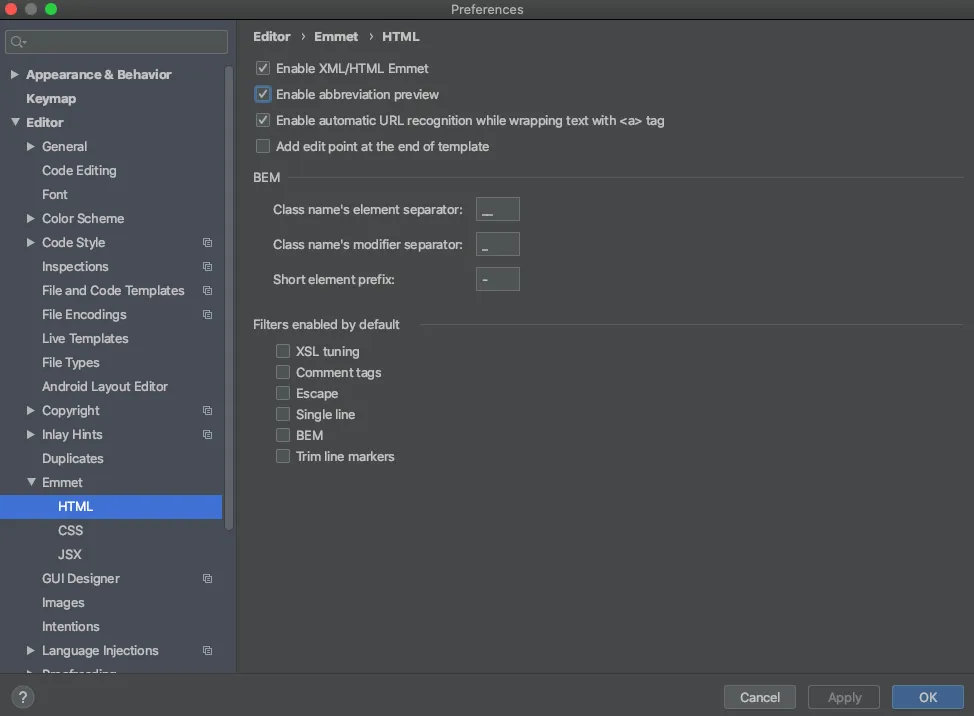Viewport: 974px width, 716px height.
Task: Select the CSS page under Emmet
Action: pos(70,531)
